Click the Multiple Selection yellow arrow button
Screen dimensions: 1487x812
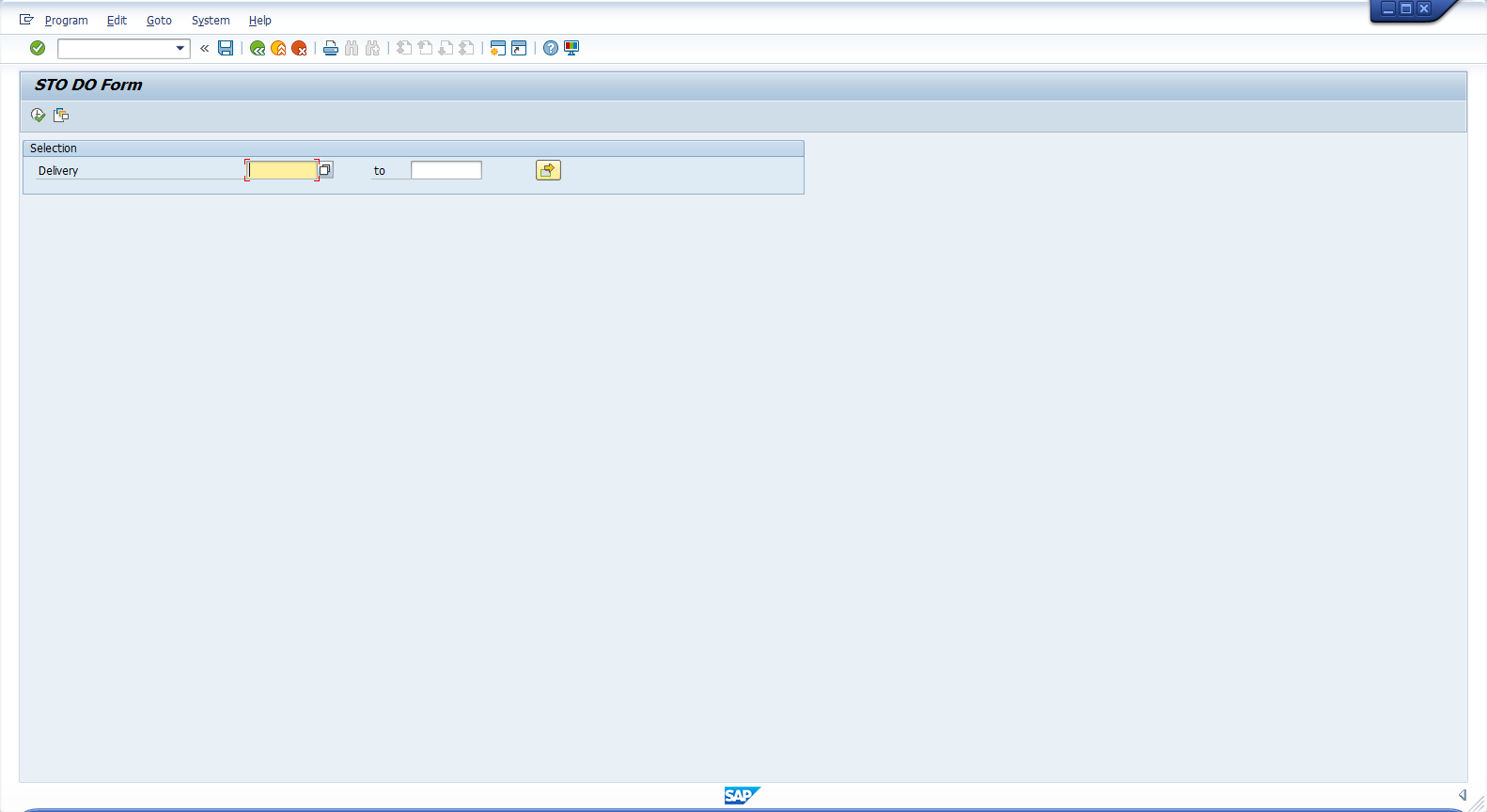tap(548, 170)
